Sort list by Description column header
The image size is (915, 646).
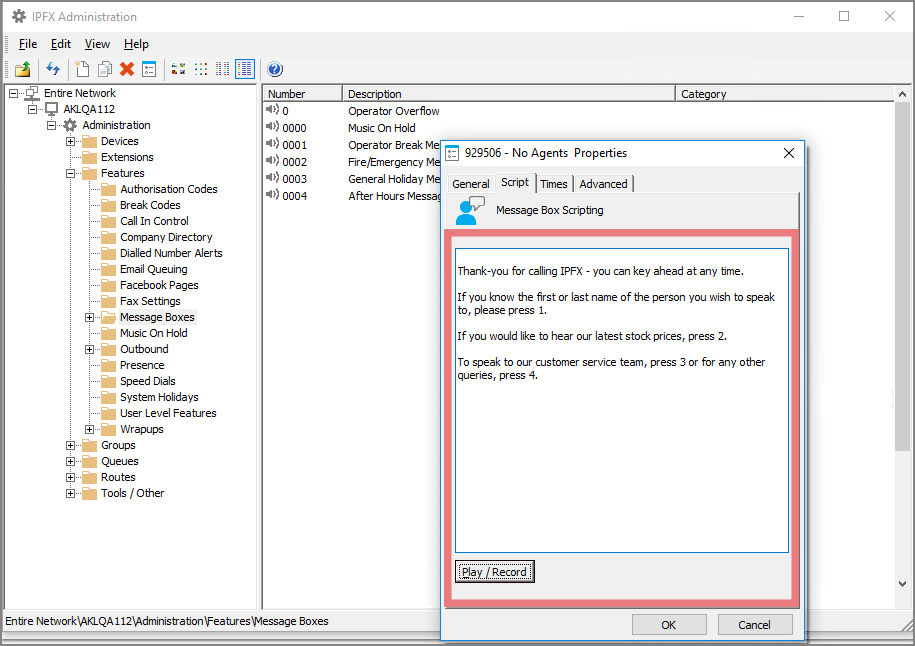[508, 94]
